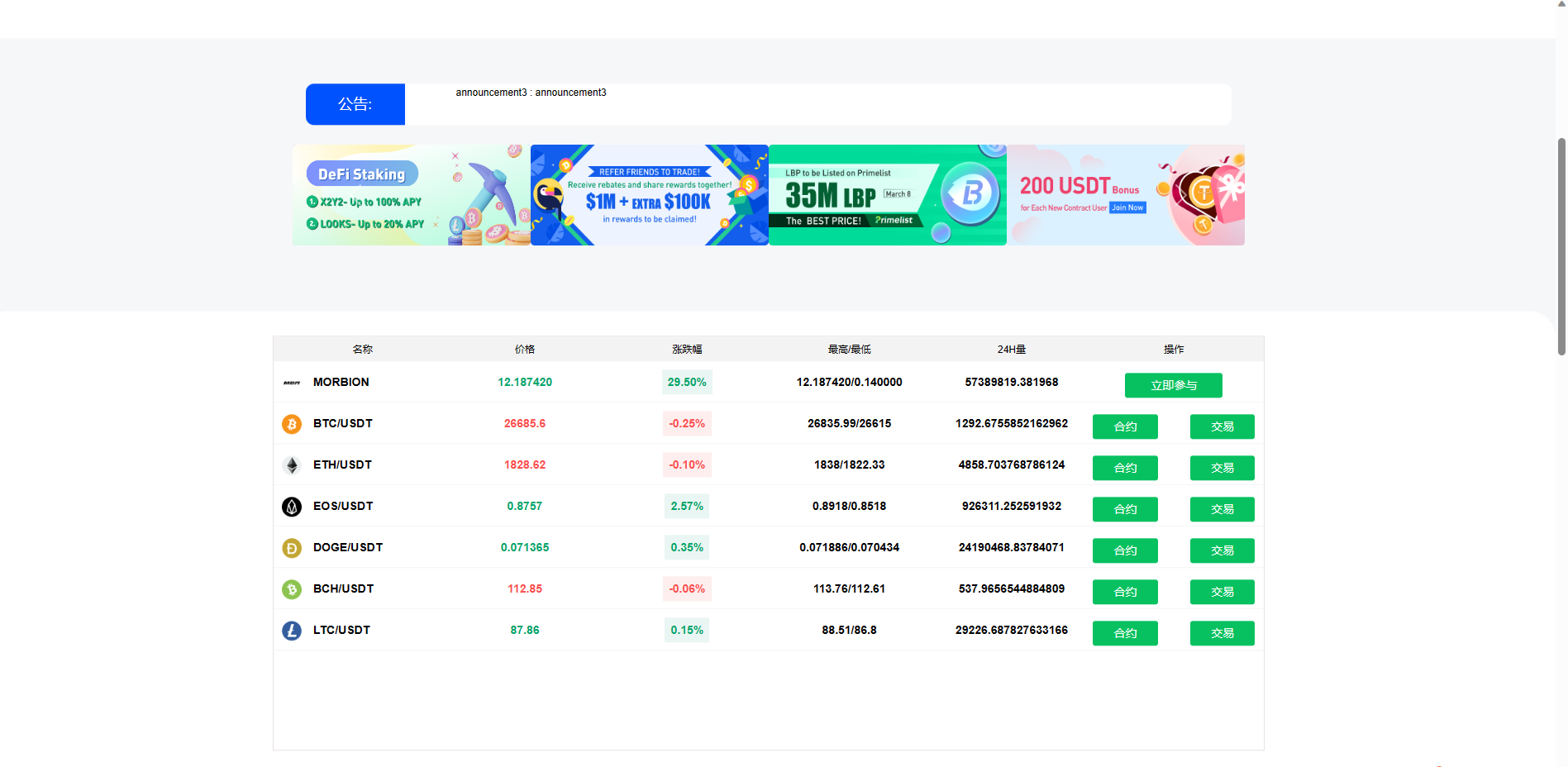Viewport: 1568px width, 767px height.
Task: Open the announcement3 notice text
Action: click(x=531, y=93)
